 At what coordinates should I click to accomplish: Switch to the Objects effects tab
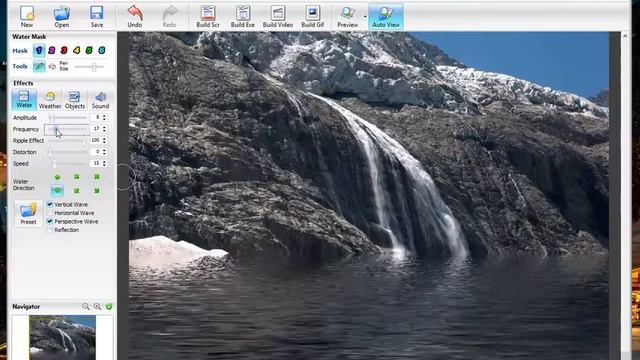(75, 100)
